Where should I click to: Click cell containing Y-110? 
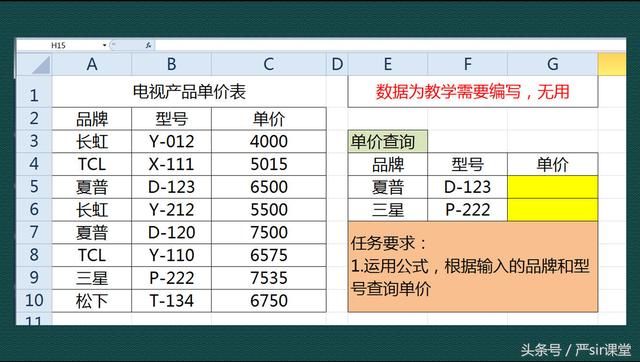click(171, 255)
